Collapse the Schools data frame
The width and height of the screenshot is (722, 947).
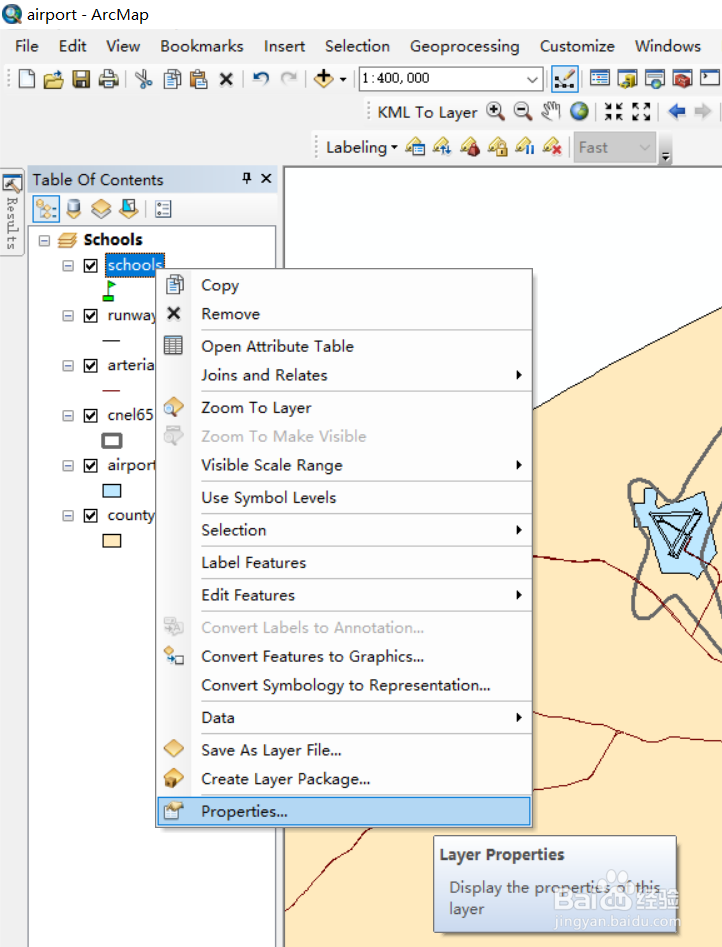point(44,240)
